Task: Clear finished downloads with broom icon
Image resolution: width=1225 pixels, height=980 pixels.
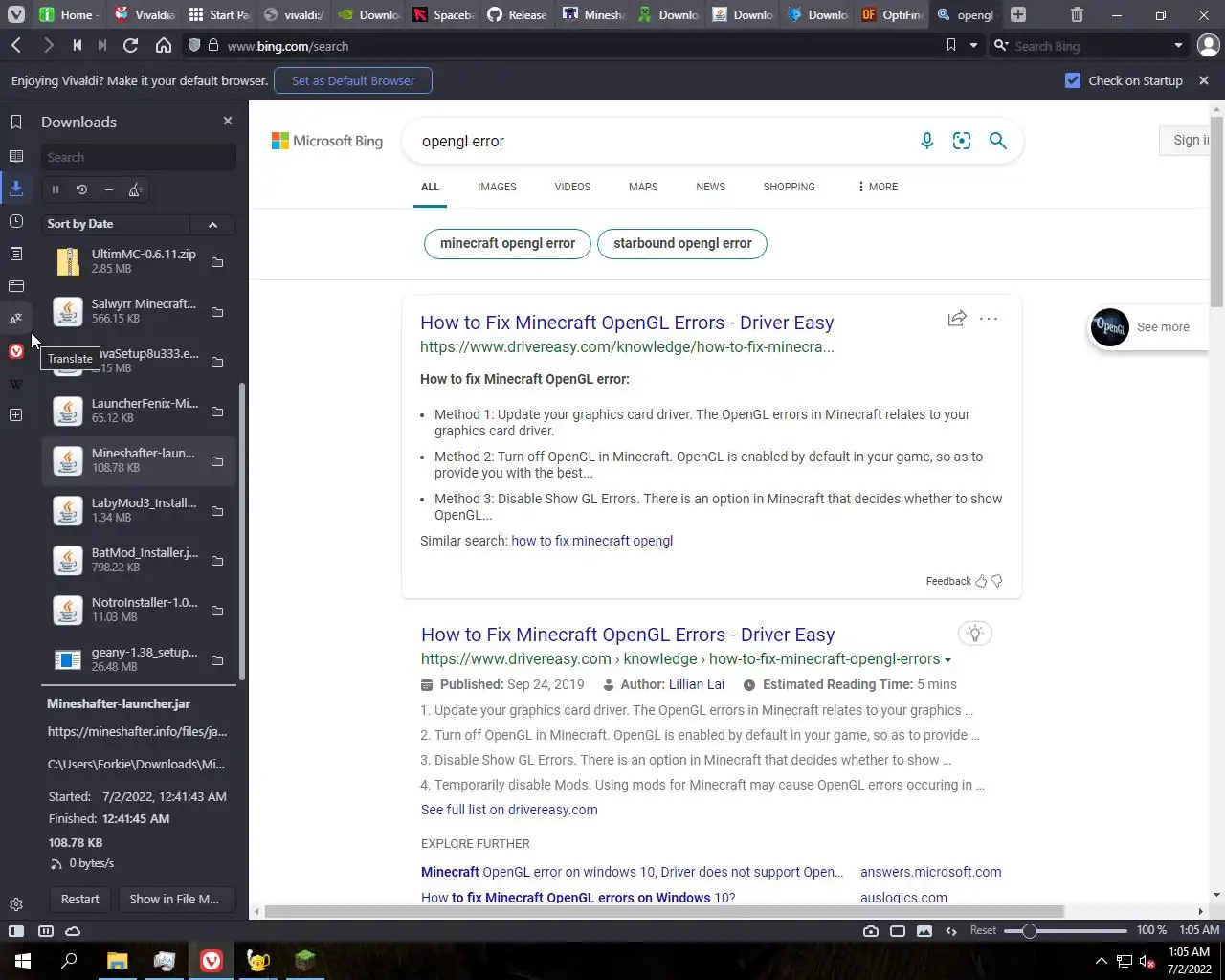Action: click(x=136, y=189)
